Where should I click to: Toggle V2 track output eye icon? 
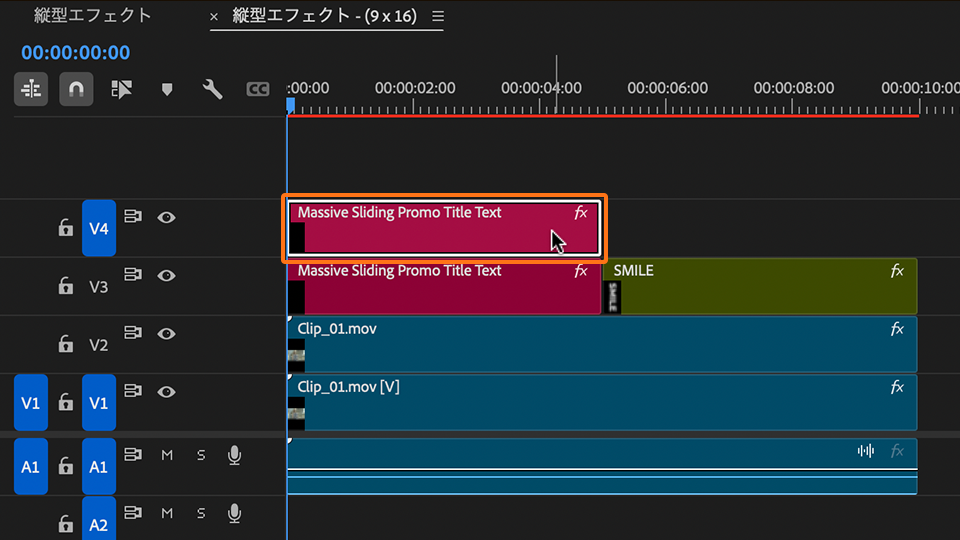pos(166,334)
